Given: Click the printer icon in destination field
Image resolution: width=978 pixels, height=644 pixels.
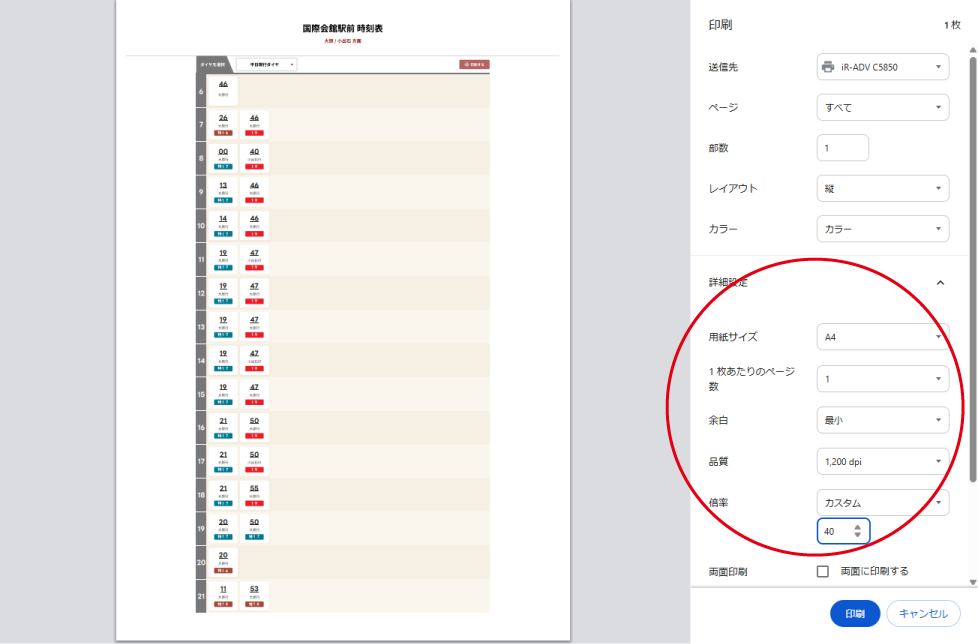Looking at the screenshot, I should click(x=828, y=67).
